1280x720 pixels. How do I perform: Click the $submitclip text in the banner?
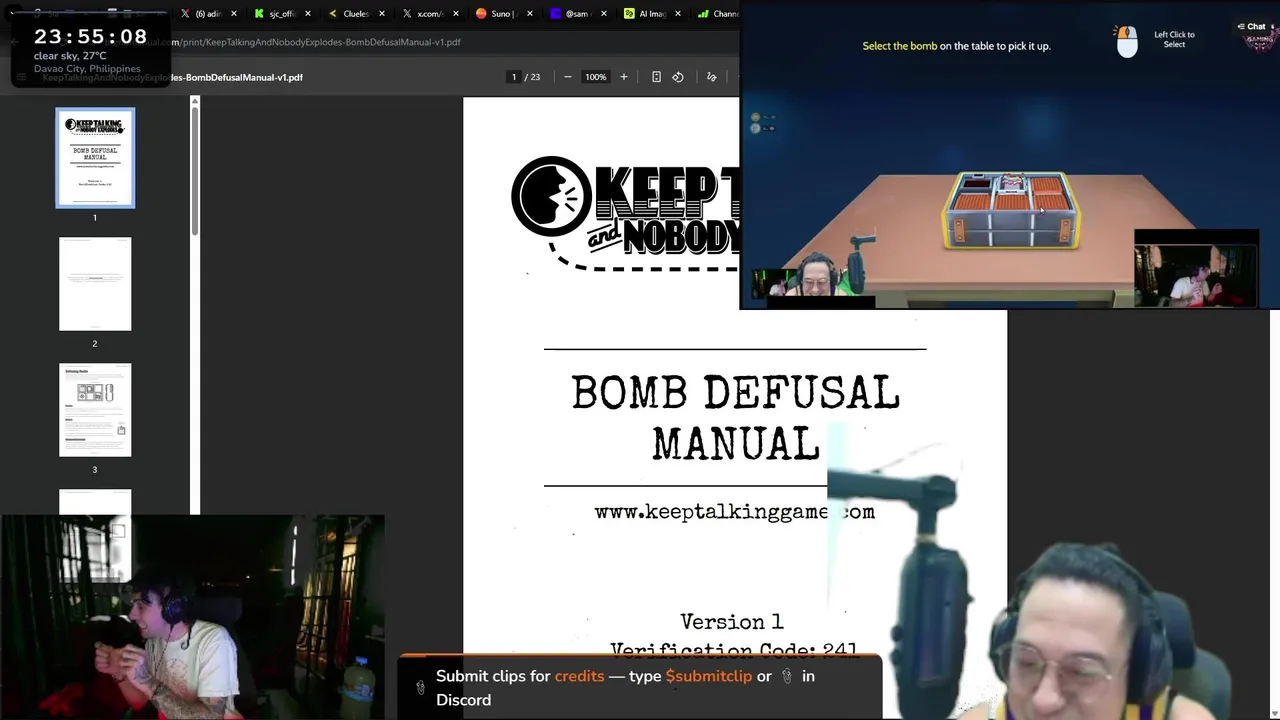pyautogui.click(x=708, y=676)
